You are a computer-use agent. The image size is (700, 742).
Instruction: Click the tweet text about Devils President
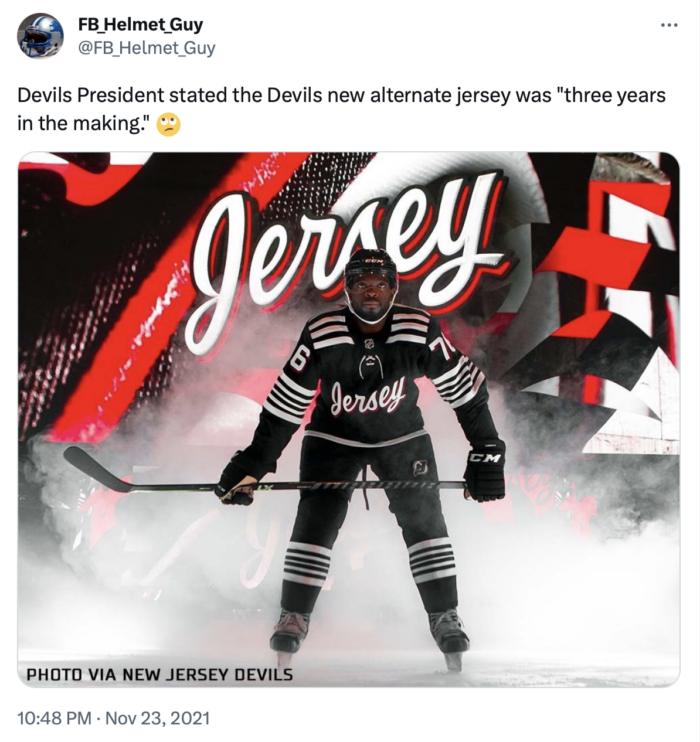[x=341, y=109]
